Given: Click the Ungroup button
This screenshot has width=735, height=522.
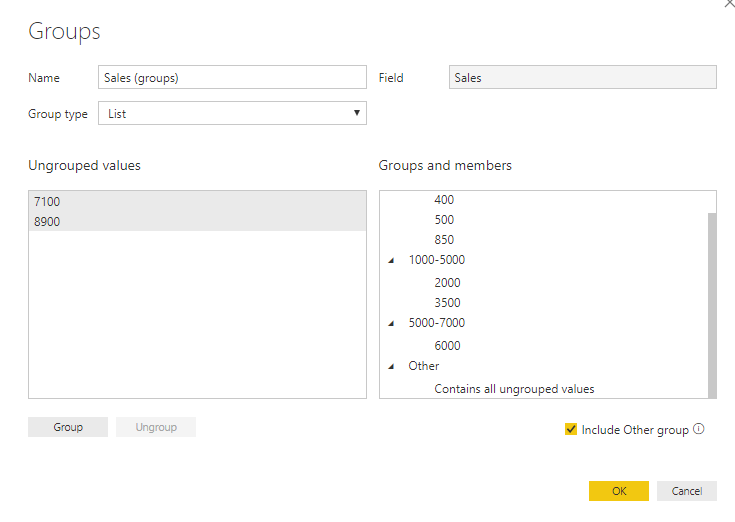Looking at the screenshot, I should (x=156, y=427).
